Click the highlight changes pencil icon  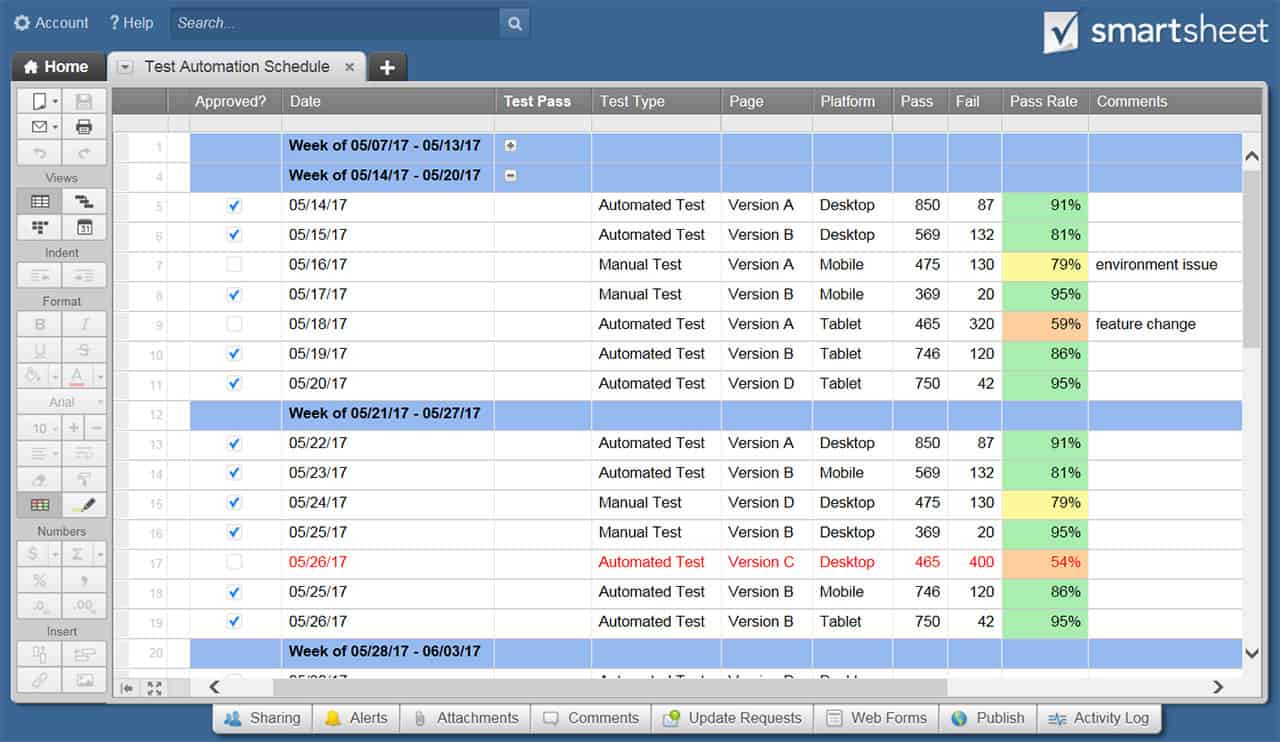tap(84, 505)
